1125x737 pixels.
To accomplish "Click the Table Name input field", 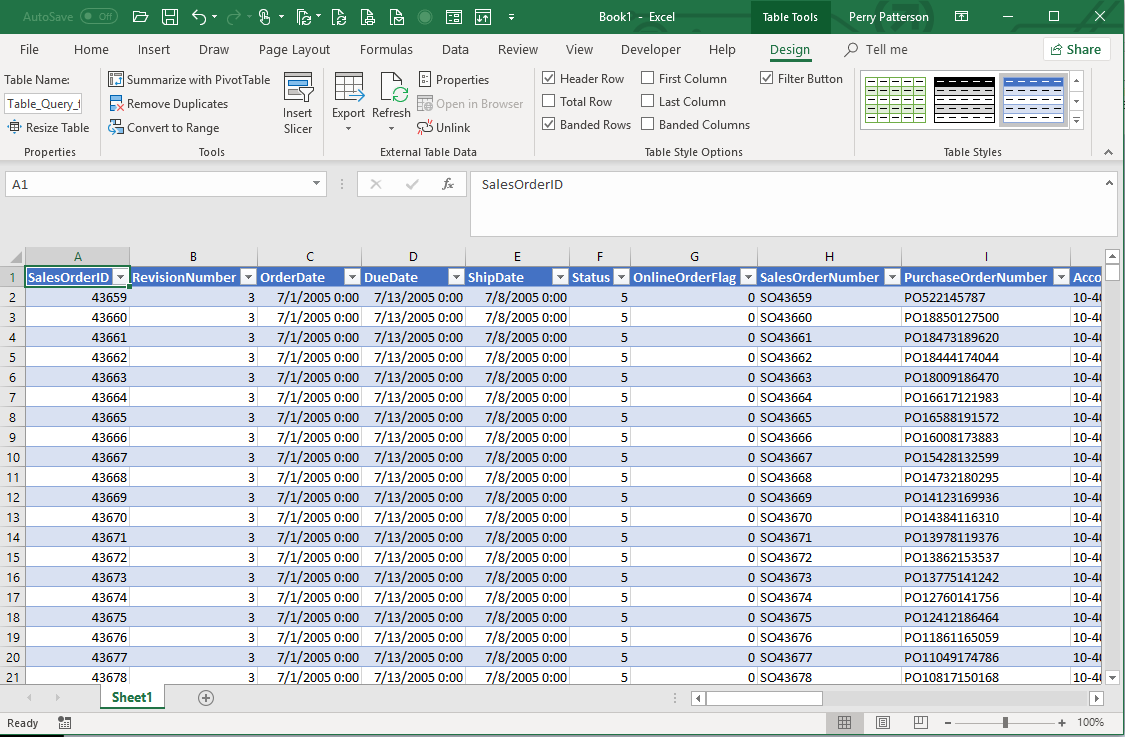I will (43, 104).
